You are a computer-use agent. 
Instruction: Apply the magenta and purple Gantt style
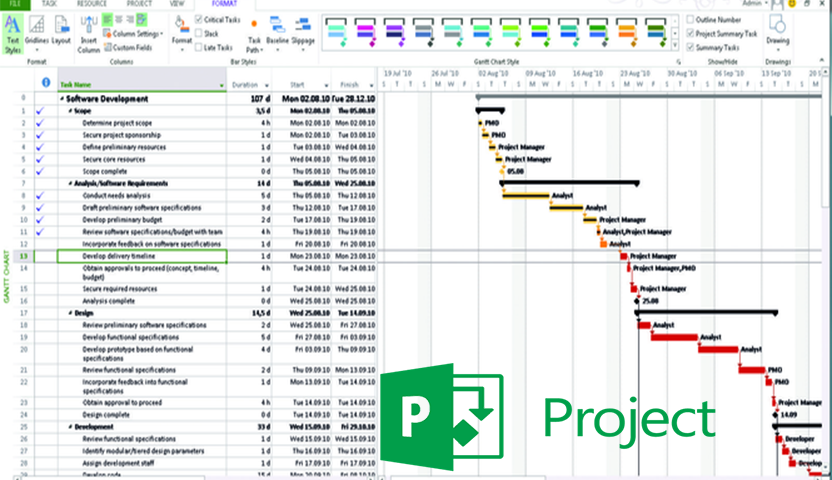pos(366,32)
